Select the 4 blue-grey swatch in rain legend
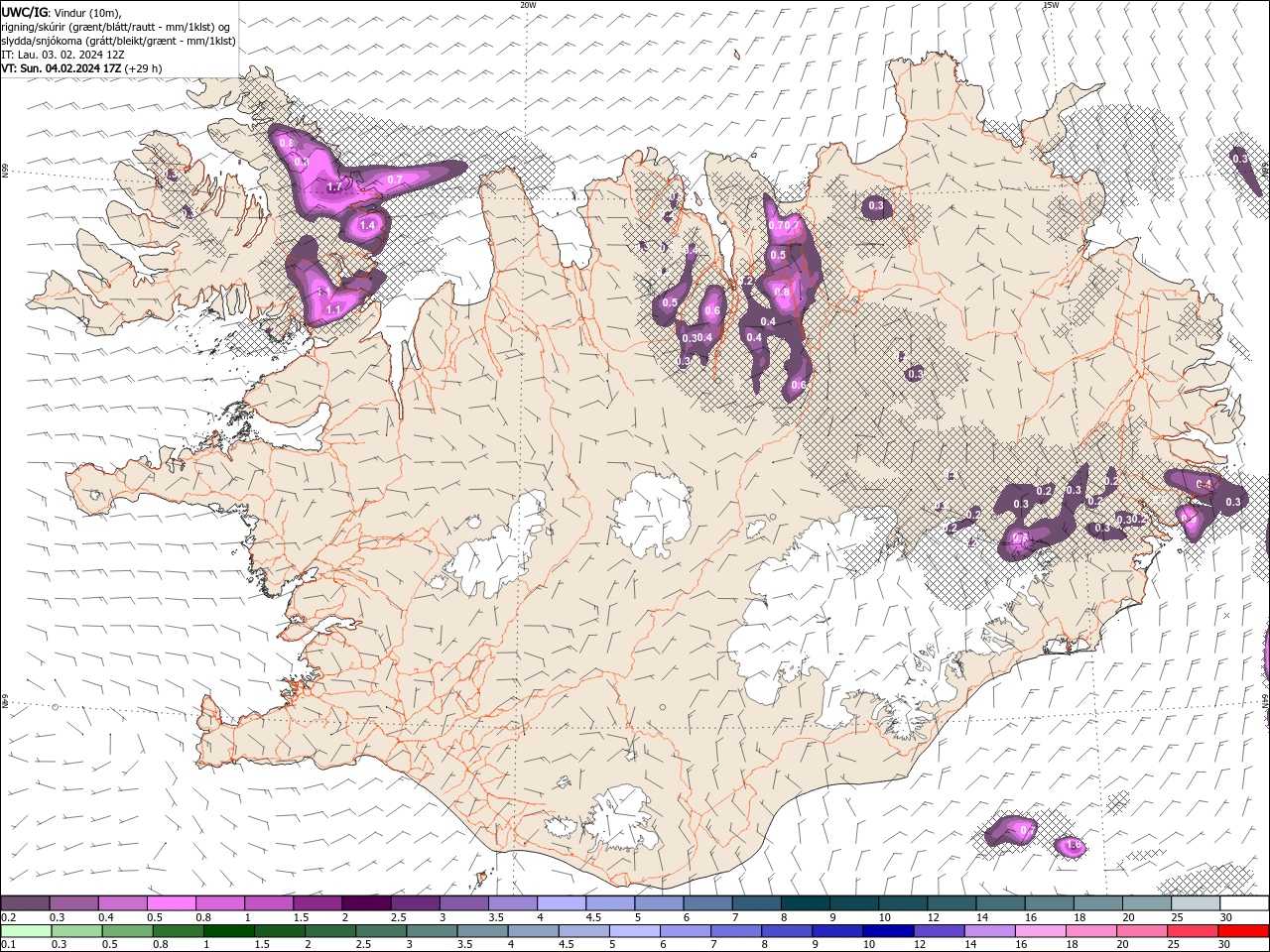Image resolution: width=1270 pixels, height=952 pixels. coord(533,931)
